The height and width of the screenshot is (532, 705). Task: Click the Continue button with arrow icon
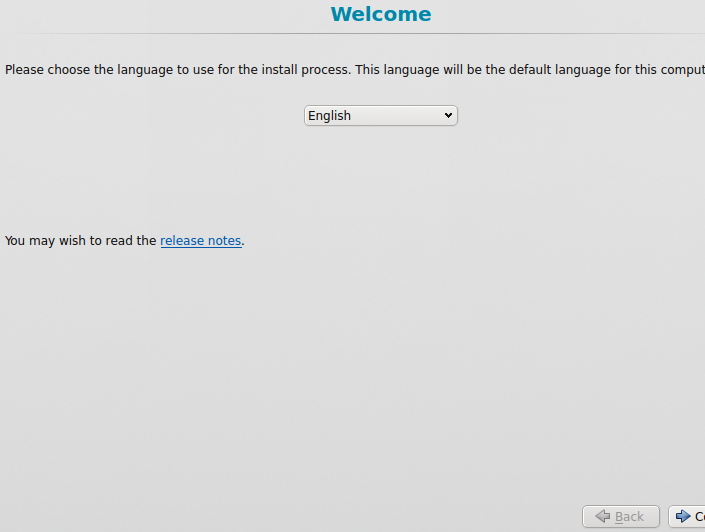click(687, 516)
